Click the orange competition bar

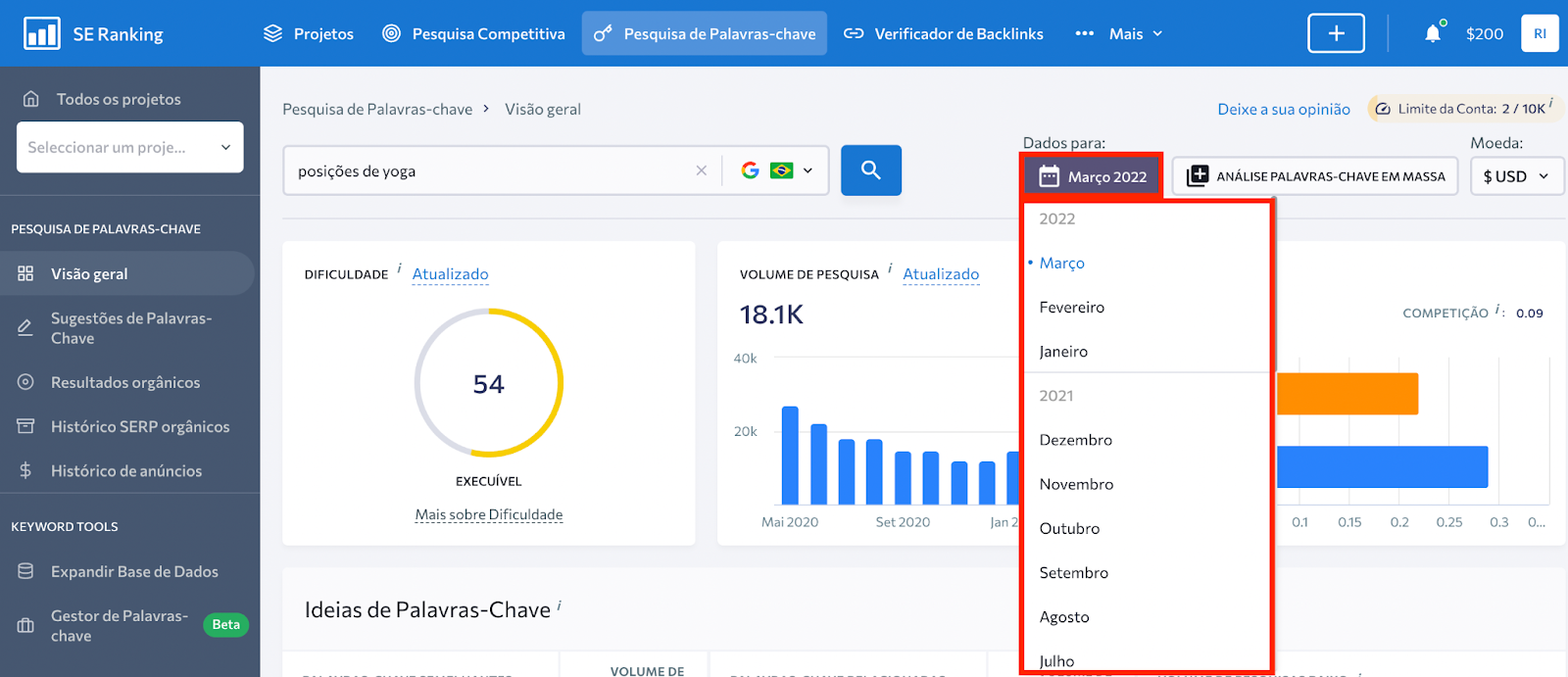tap(1347, 394)
